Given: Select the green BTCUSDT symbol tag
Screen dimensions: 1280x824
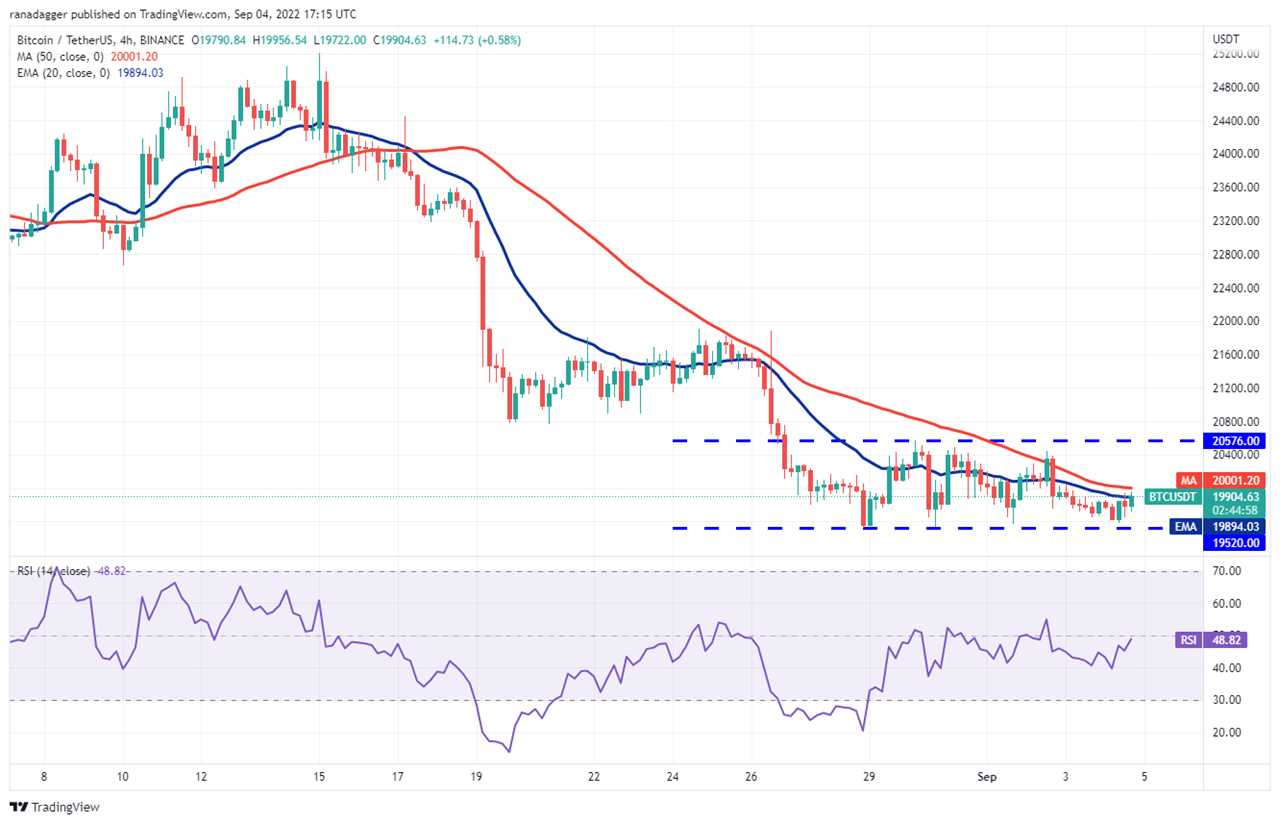Looking at the screenshot, I should point(1172,496).
